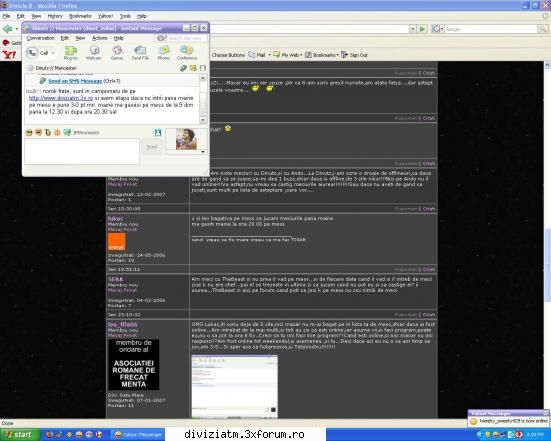
Task: Open the lukas forum username link
Action: click(116, 219)
